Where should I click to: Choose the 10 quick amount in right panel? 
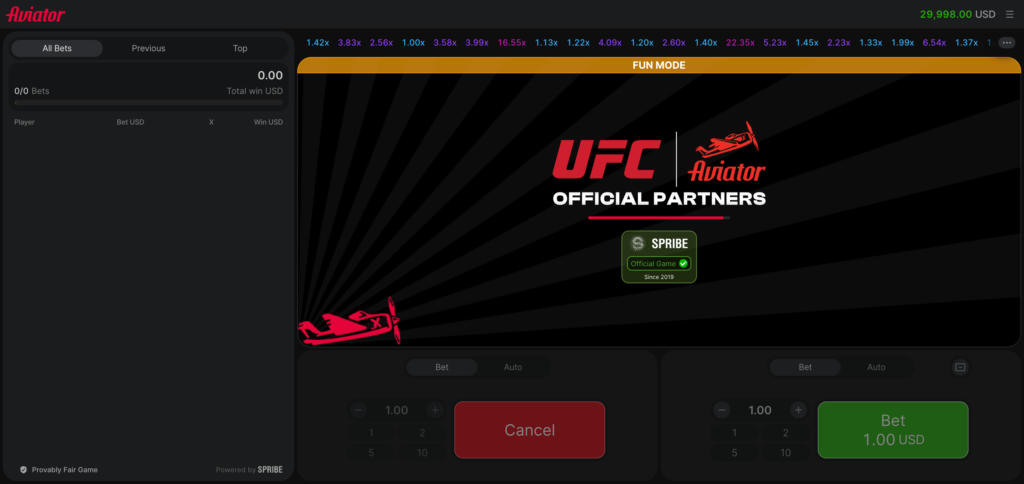click(786, 452)
